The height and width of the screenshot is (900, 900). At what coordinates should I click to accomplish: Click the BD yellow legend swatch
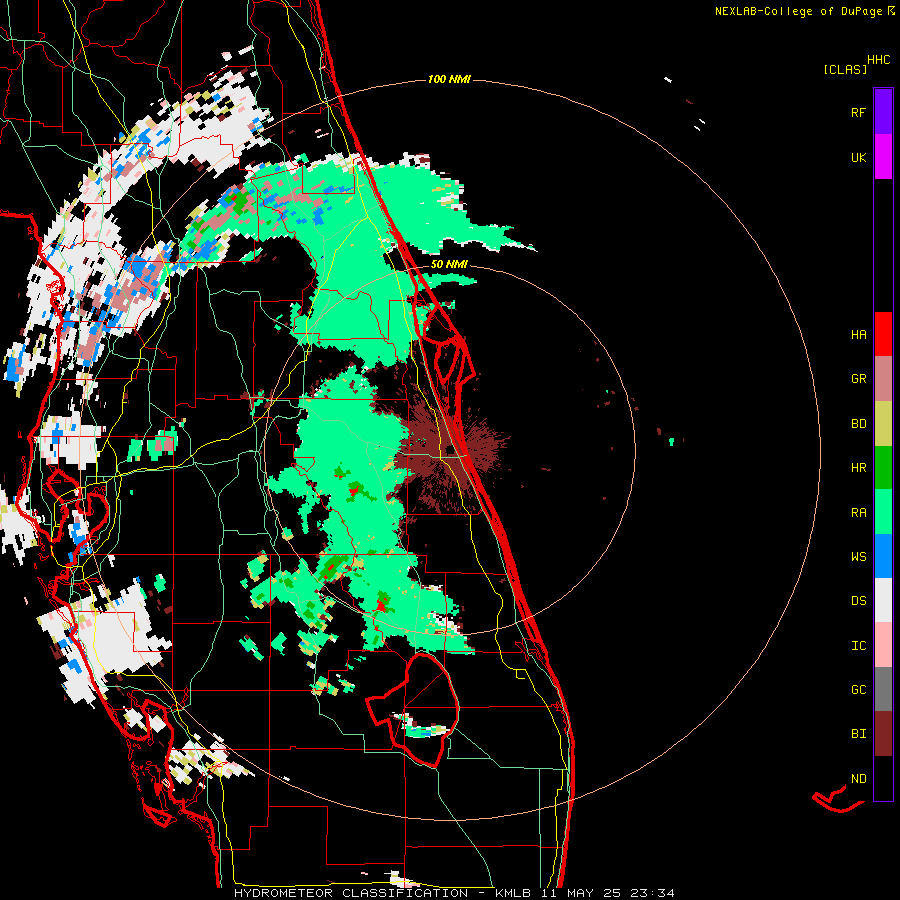click(883, 424)
